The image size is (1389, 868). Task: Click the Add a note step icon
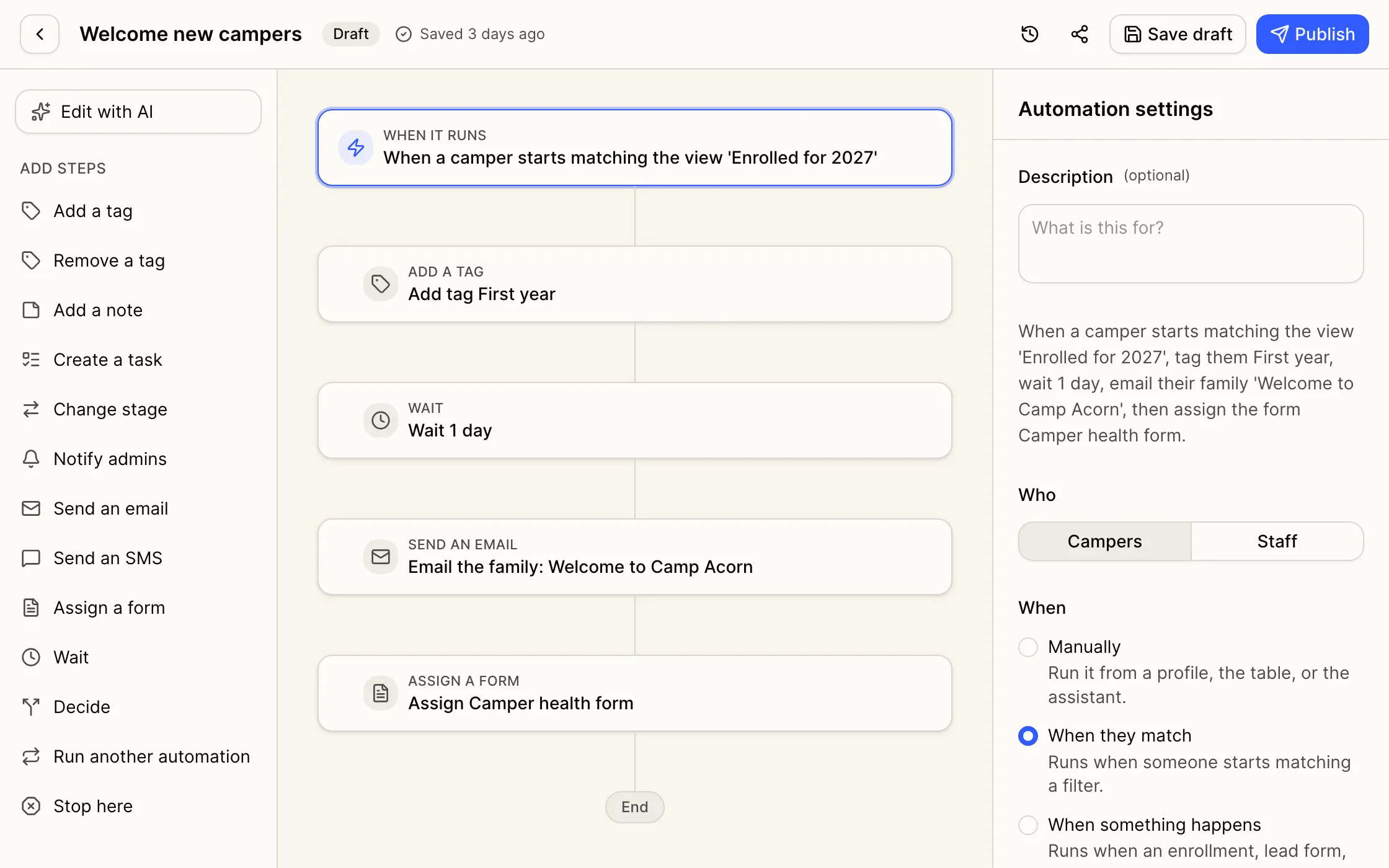coord(31,310)
